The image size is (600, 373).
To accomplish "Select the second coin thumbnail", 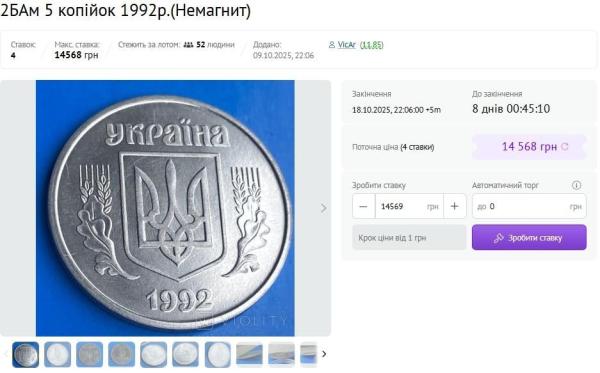I will coord(57,355).
